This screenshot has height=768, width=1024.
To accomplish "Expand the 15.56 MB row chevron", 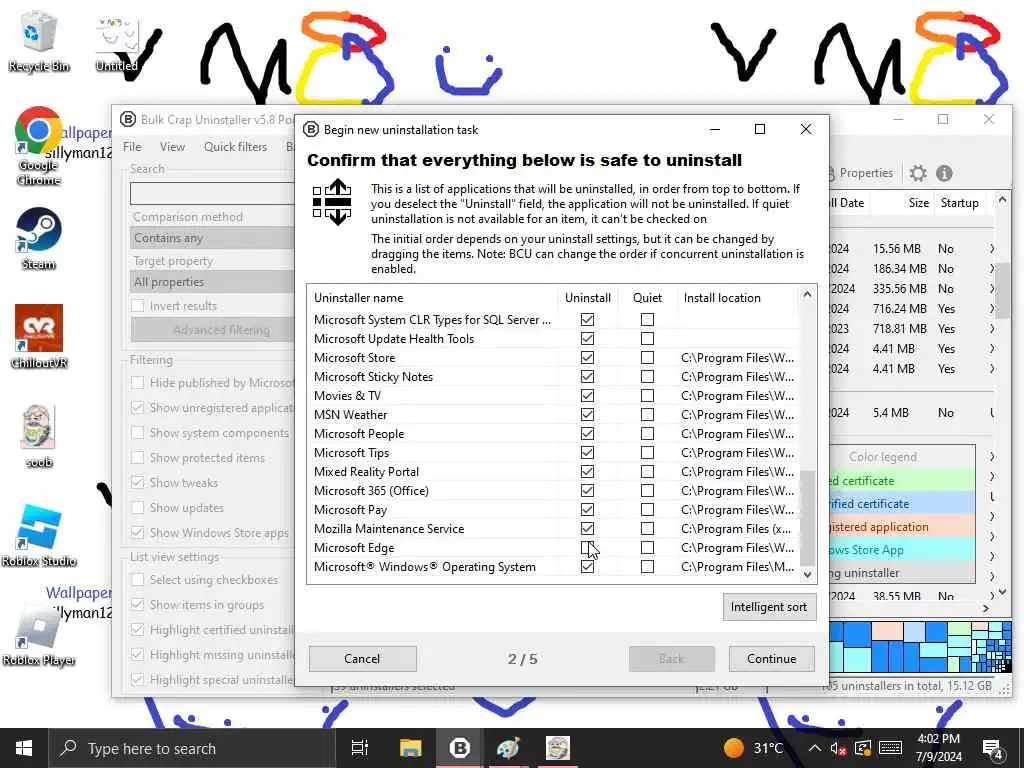I will click(x=992, y=249).
